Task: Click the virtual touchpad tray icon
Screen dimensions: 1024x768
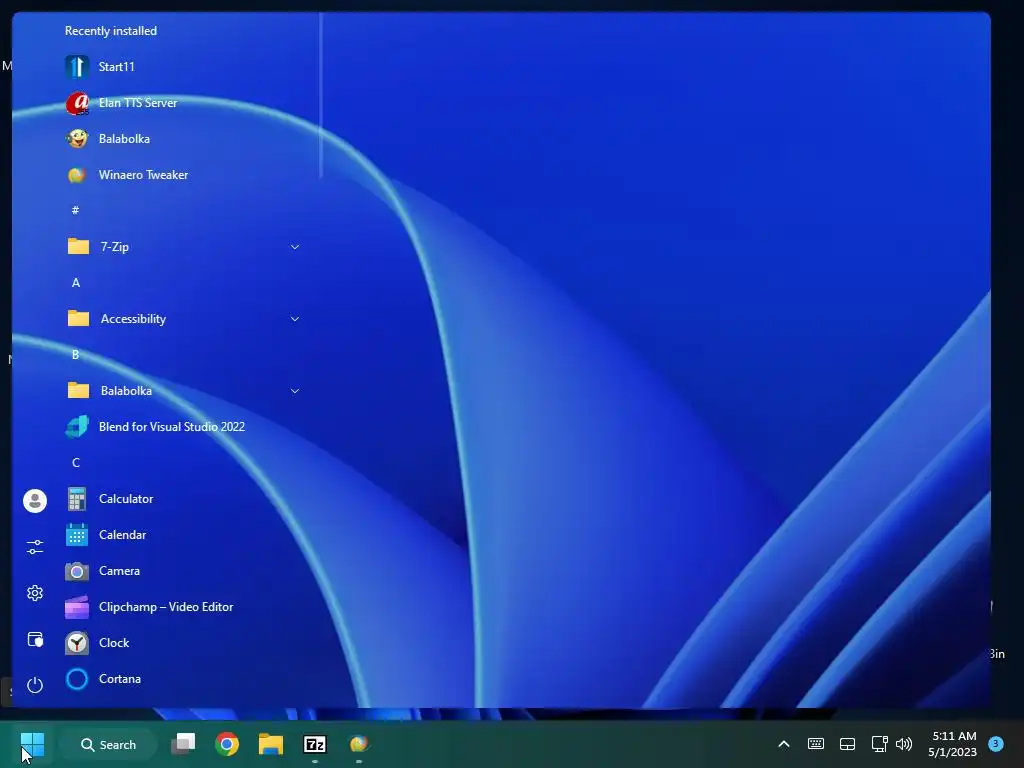Action: 847,744
